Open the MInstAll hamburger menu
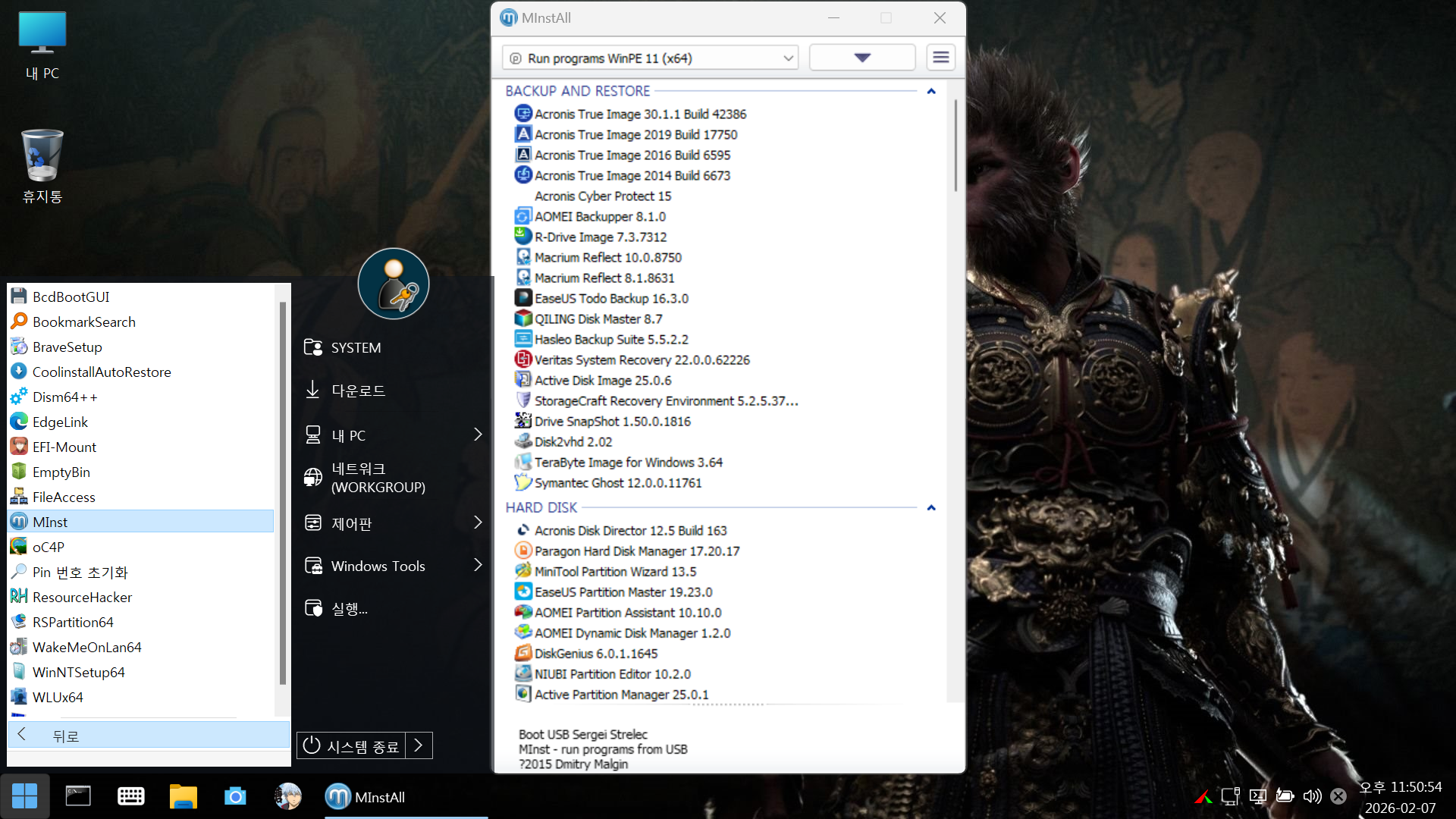Viewport: 1456px width, 819px height. click(x=940, y=58)
